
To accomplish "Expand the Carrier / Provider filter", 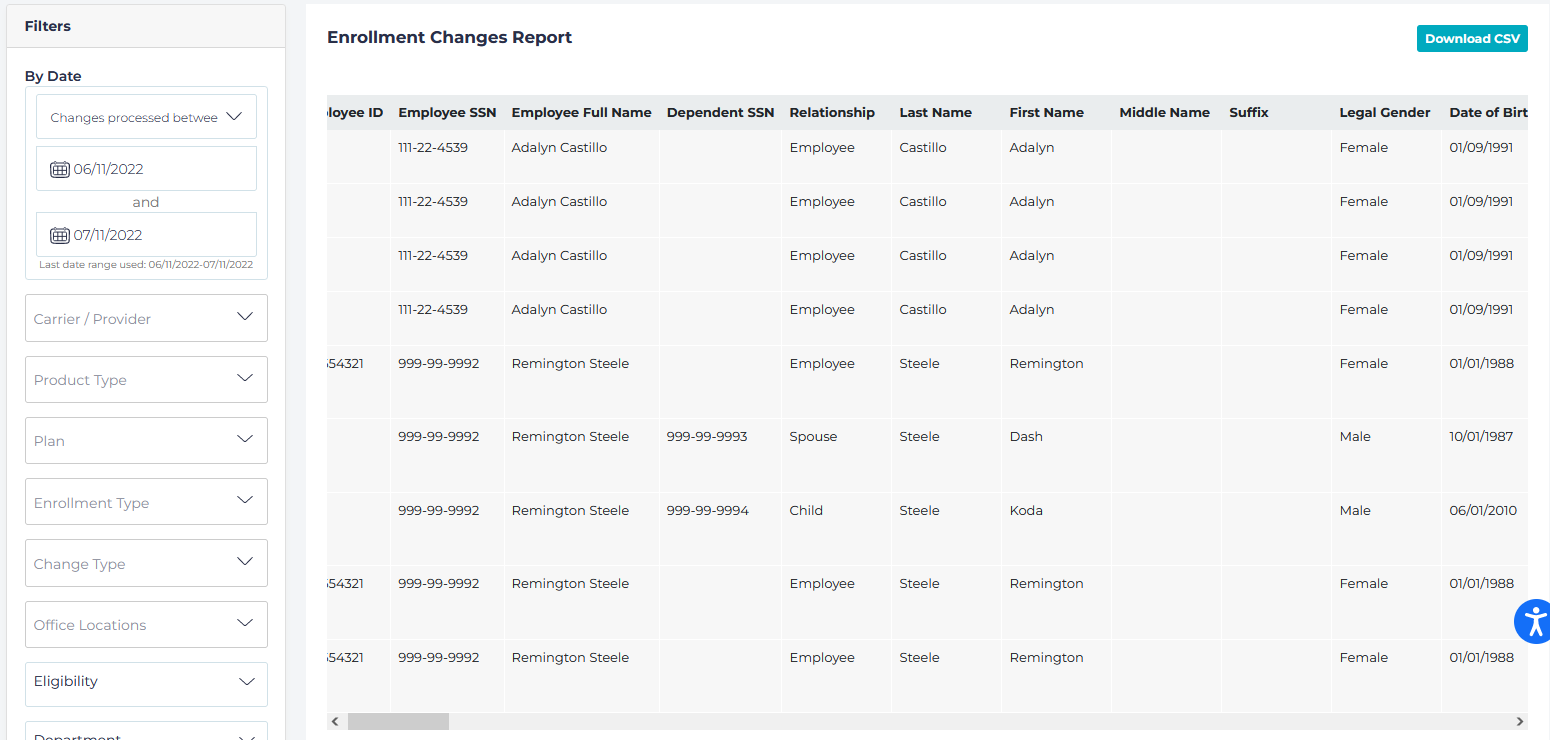I will [146, 318].
